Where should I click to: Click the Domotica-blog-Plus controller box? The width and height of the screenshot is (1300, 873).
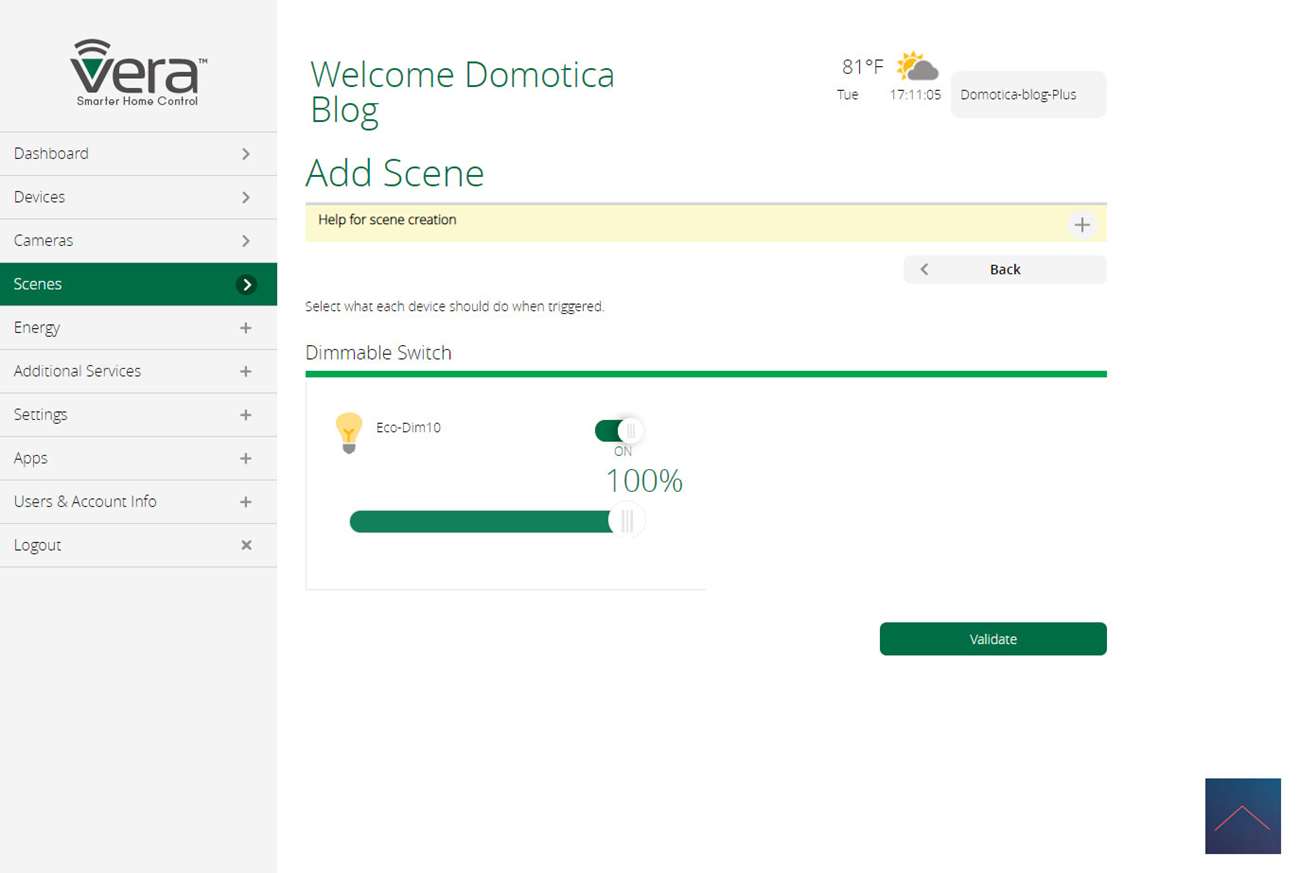click(x=1028, y=95)
